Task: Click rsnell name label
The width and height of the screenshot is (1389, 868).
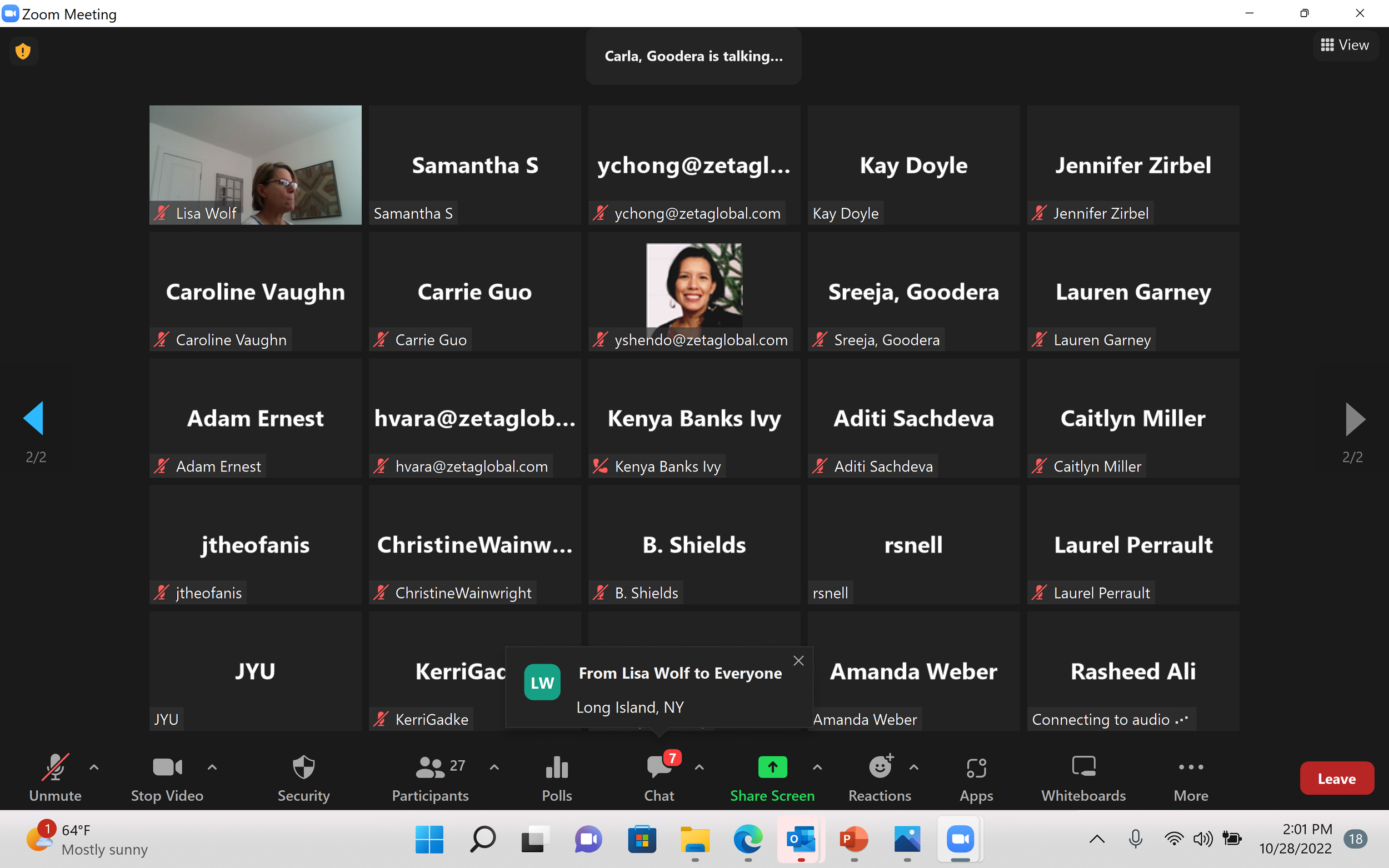Action: [x=830, y=593]
